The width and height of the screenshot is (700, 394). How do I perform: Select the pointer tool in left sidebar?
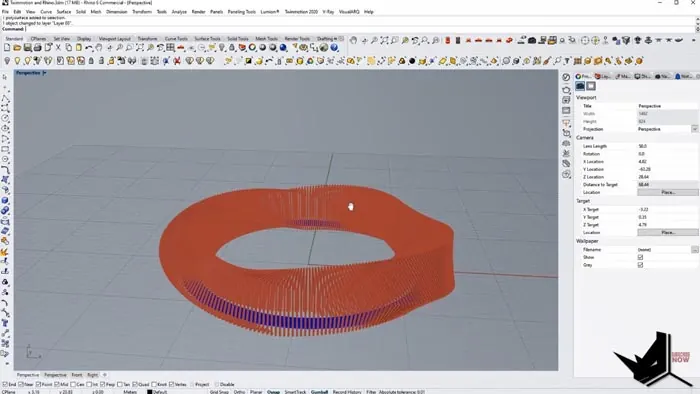5,77
